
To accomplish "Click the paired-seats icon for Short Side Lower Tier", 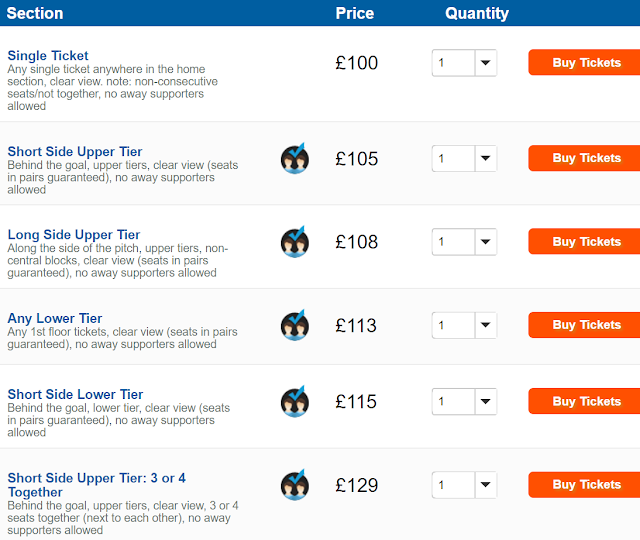I will (x=295, y=401).
